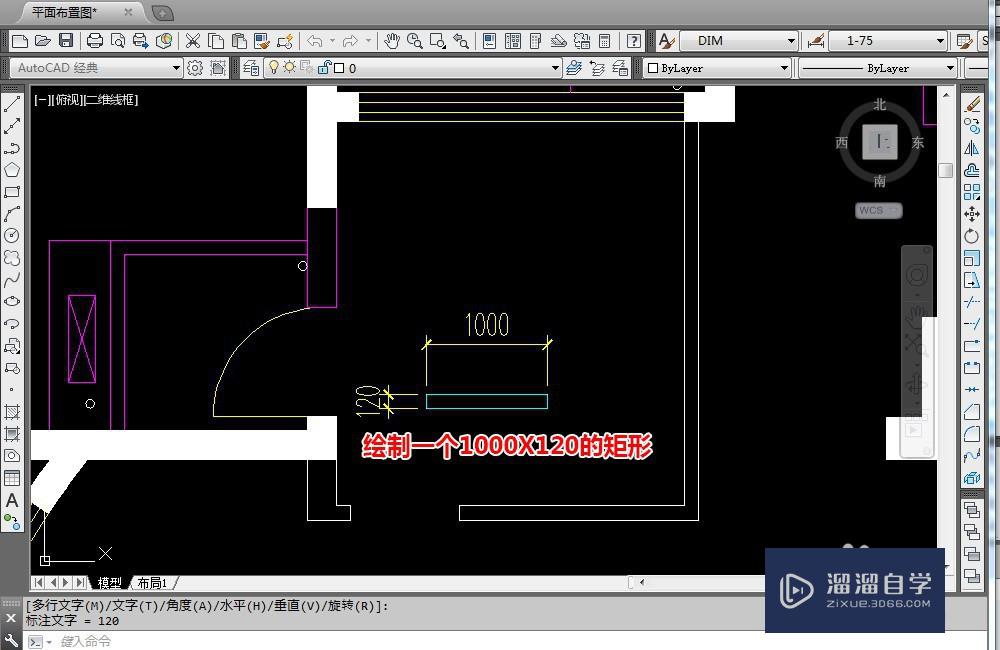The image size is (1000, 650).
Task: Activate the Pan hand tool
Action: 392,41
